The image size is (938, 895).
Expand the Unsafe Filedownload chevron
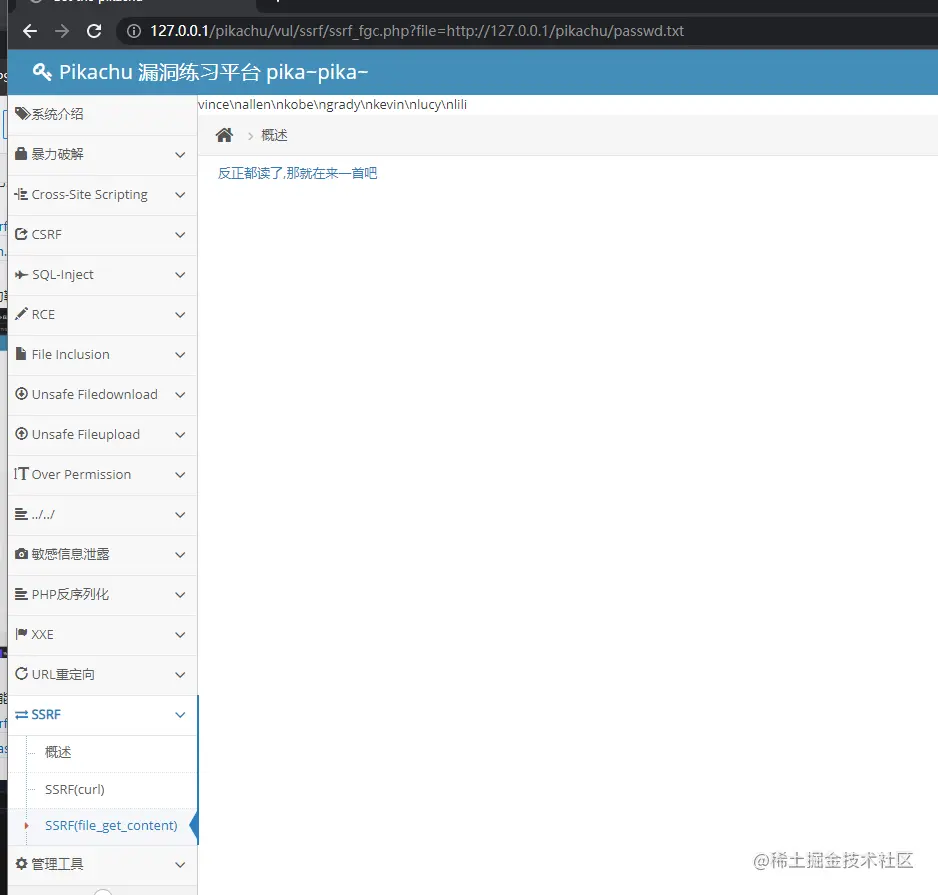click(180, 395)
